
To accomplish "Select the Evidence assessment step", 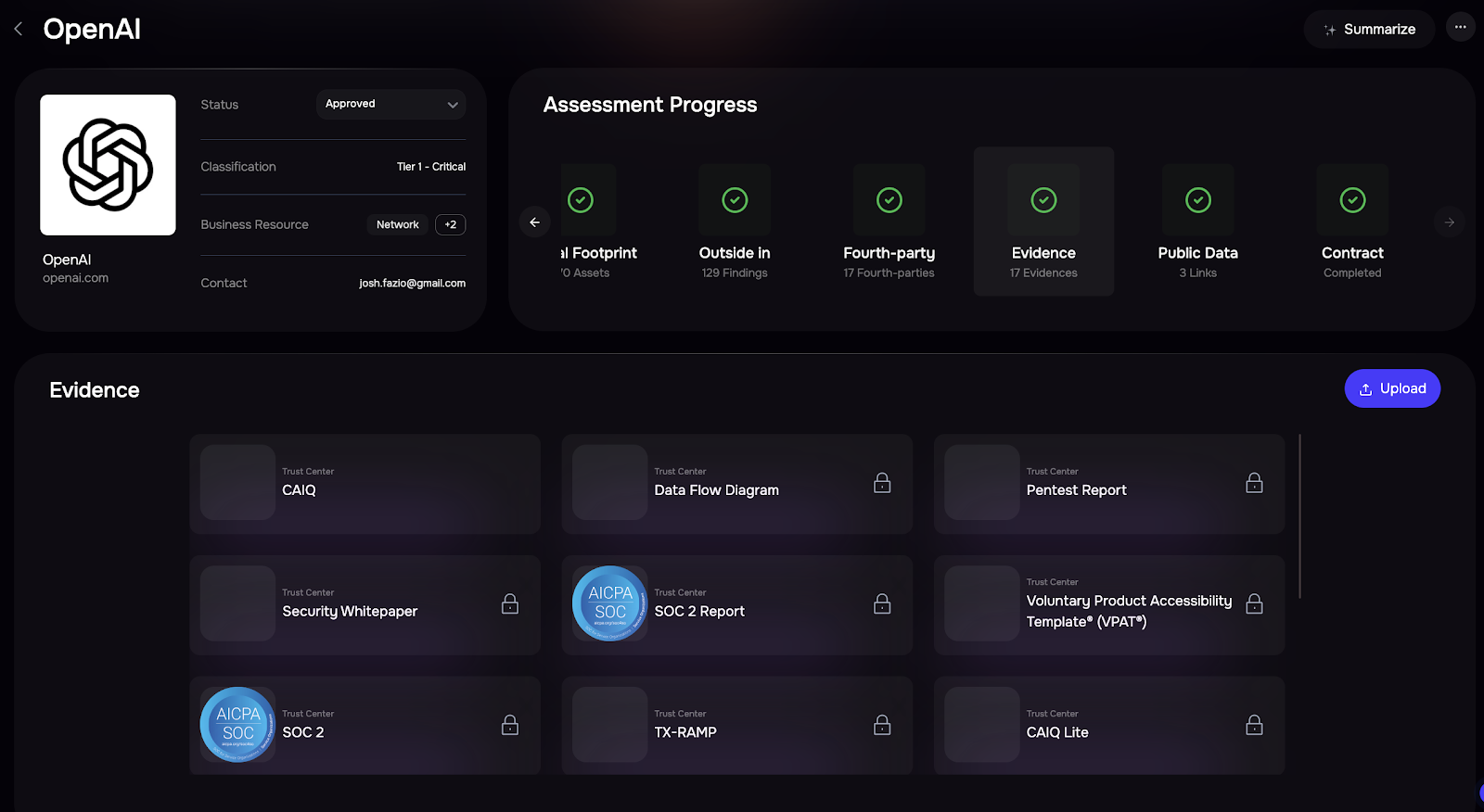I will [x=1043, y=222].
